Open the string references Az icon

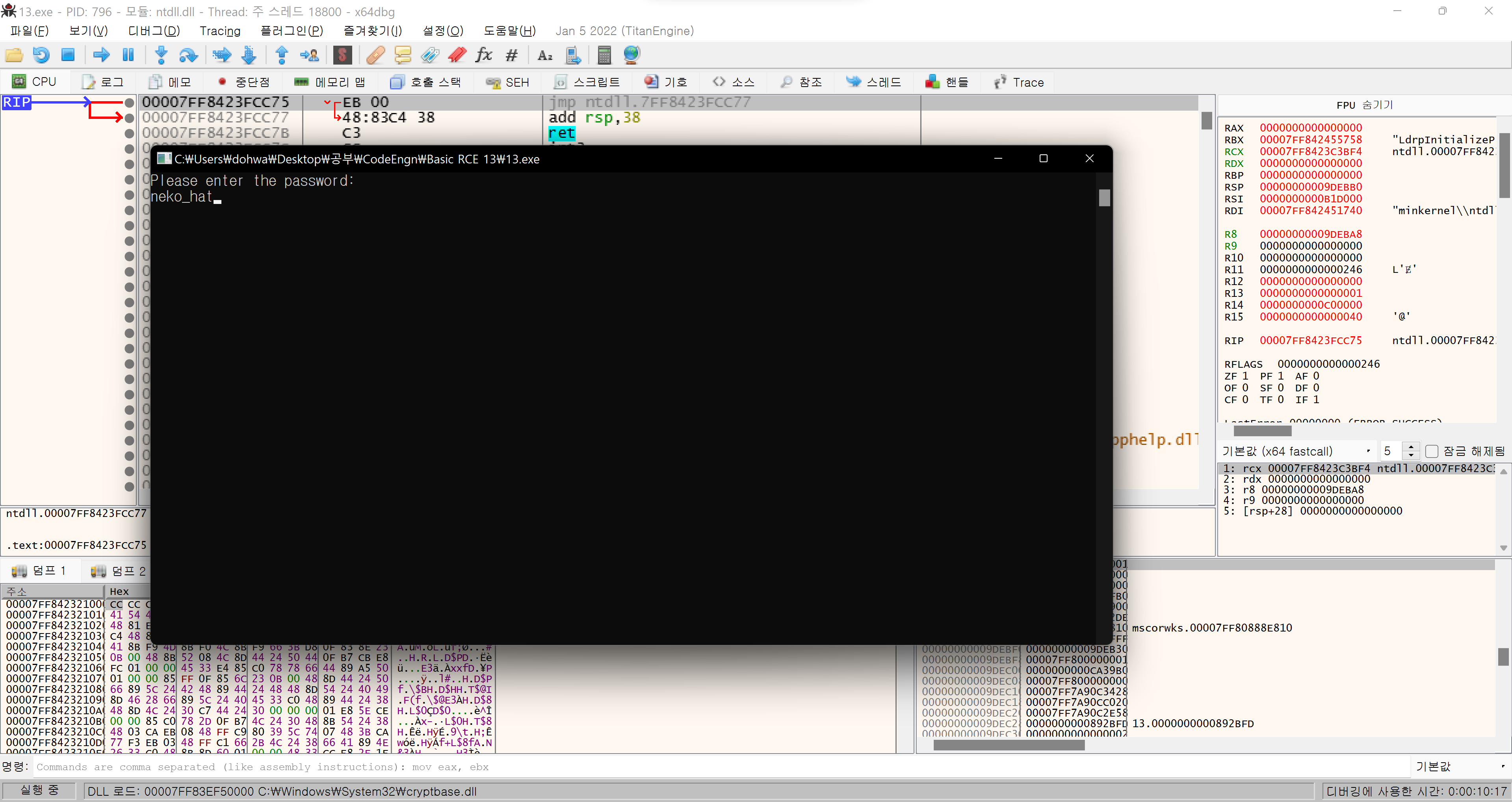point(545,55)
